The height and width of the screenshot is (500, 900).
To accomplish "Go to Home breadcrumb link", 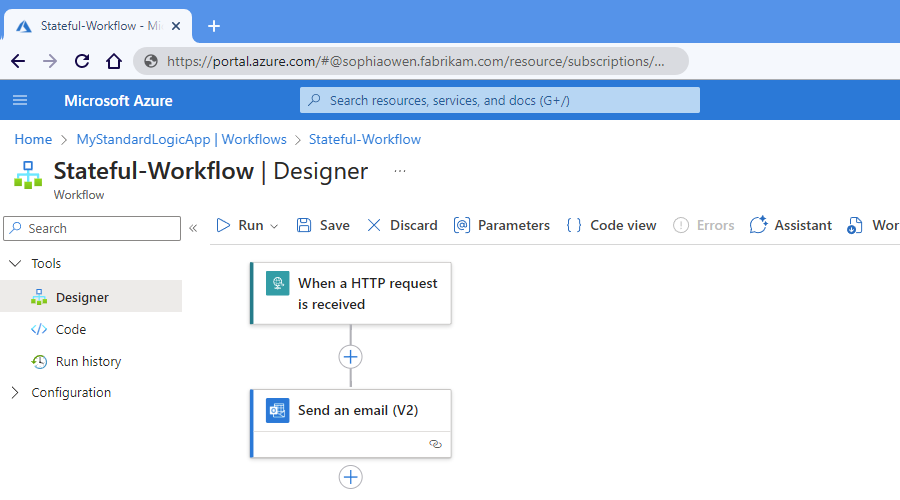I will [x=33, y=139].
